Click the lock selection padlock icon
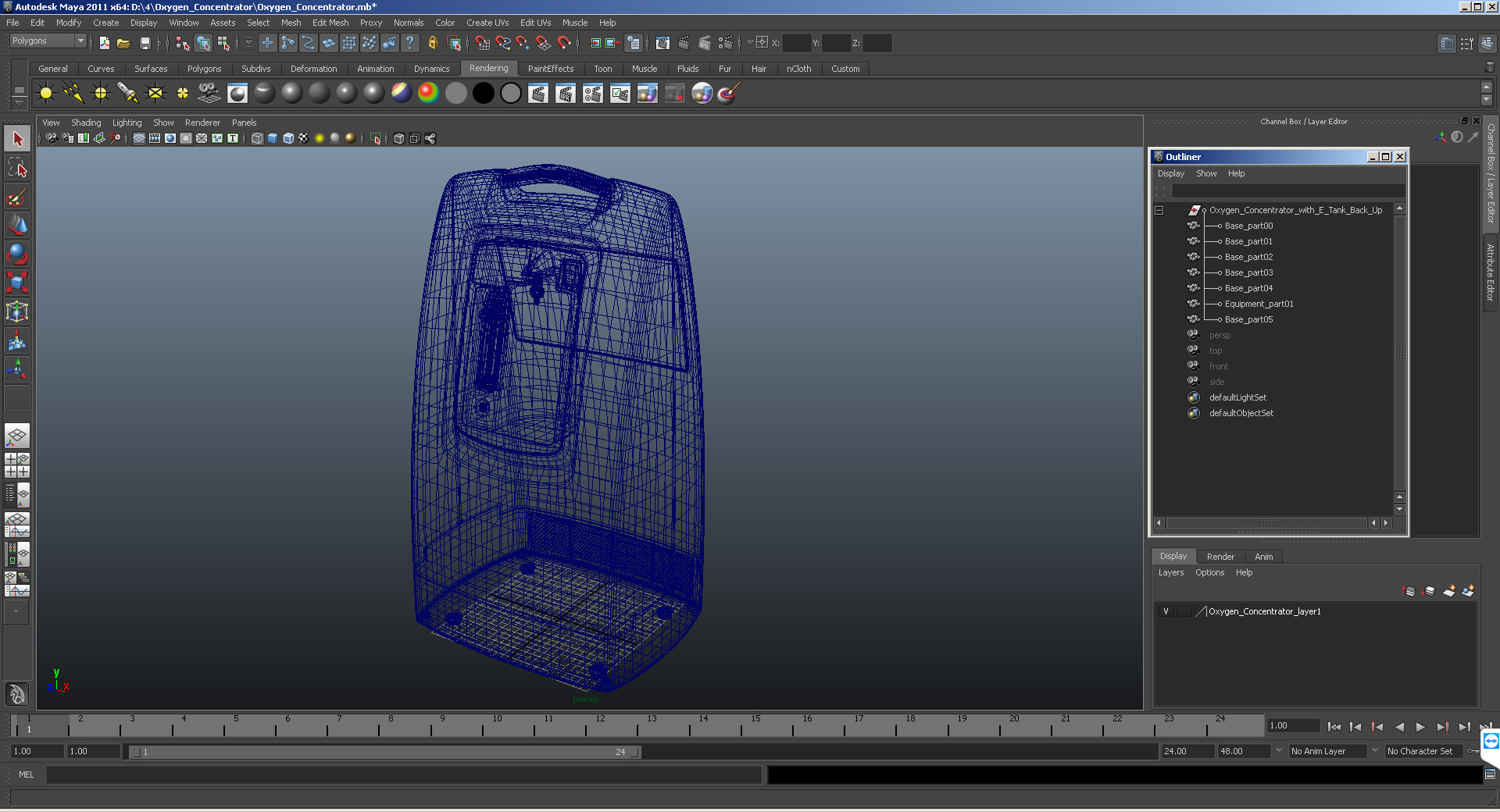This screenshot has width=1500, height=812. click(433, 43)
